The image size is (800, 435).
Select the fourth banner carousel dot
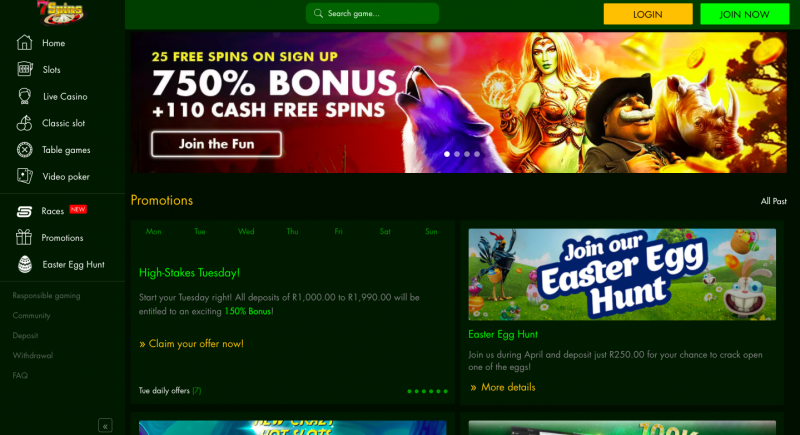tap(477, 154)
